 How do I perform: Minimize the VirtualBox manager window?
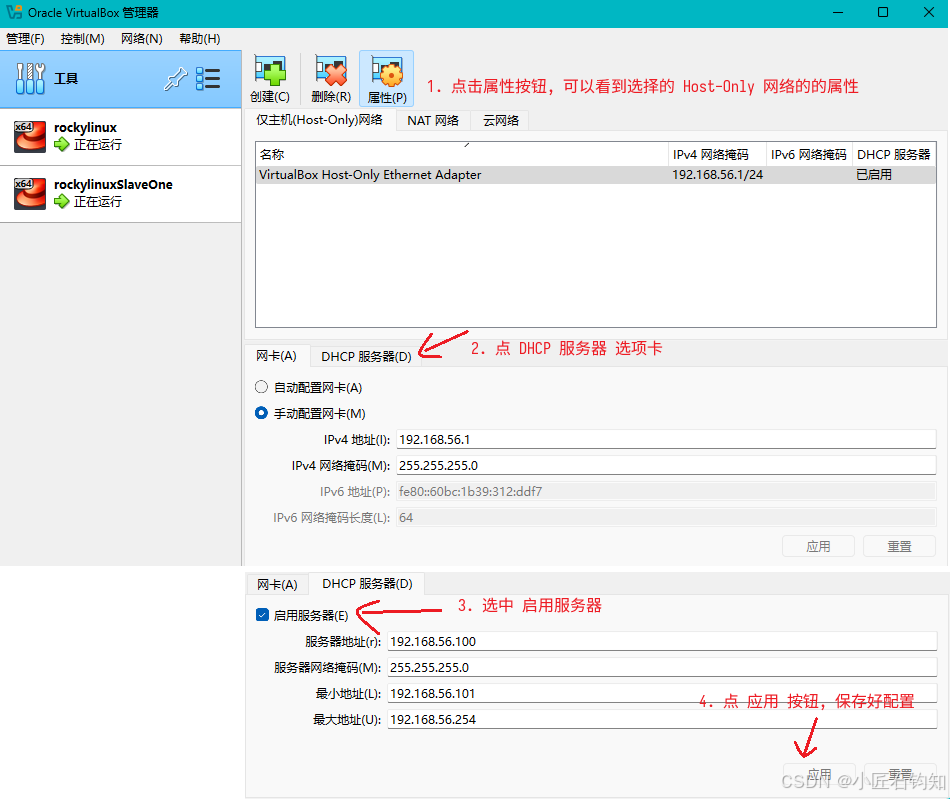tap(838, 12)
